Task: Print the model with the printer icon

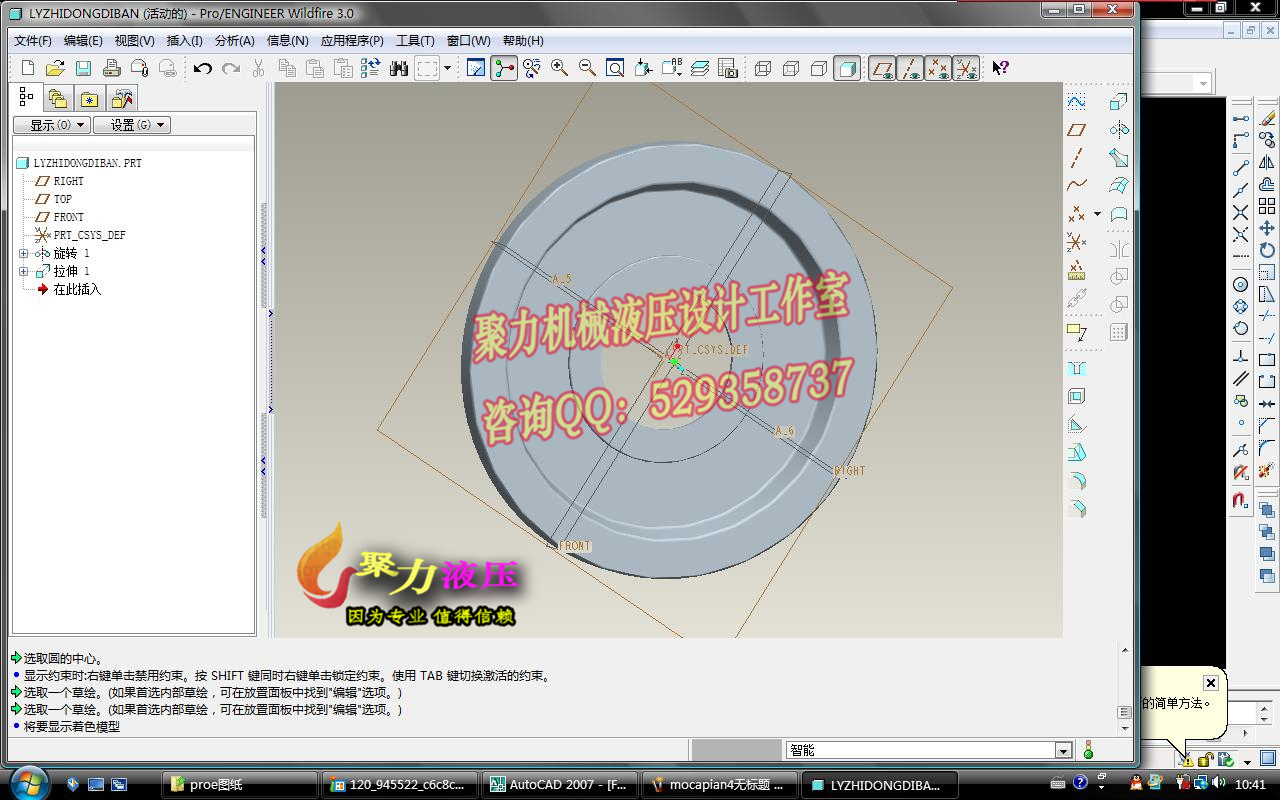Action: pyautogui.click(x=112, y=68)
